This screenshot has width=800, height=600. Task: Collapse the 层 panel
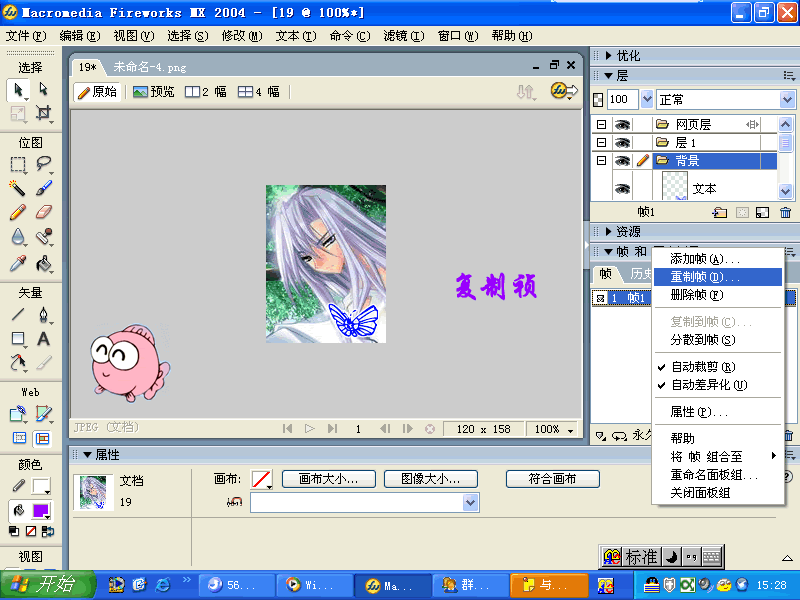pyautogui.click(x=608, y=76)
